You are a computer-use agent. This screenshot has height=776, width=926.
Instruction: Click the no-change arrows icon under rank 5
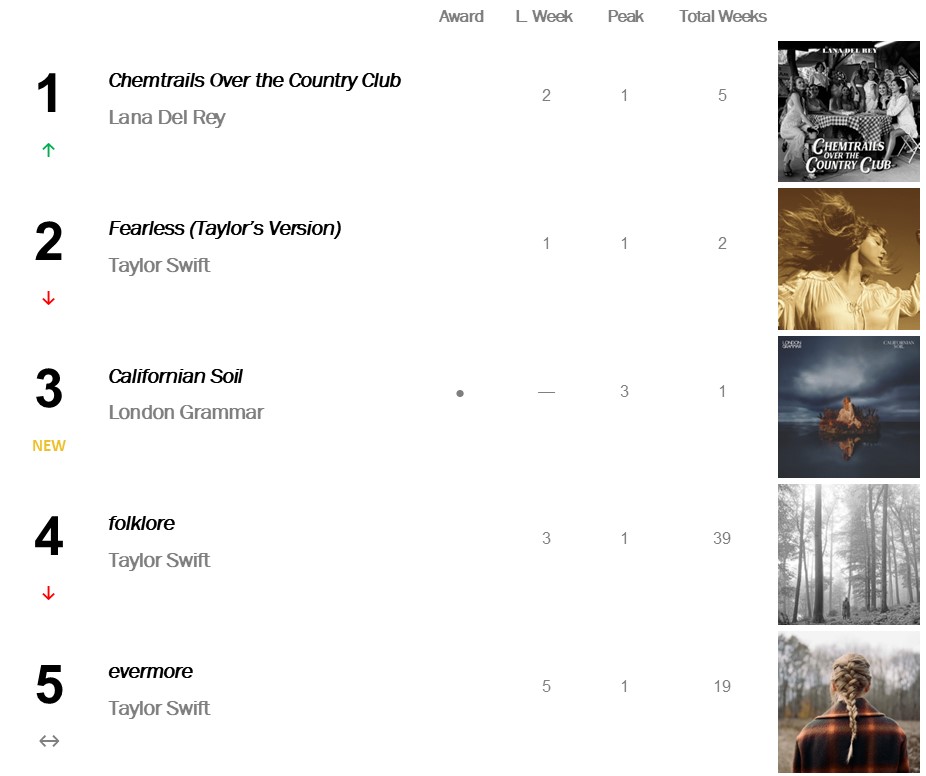[49, 741]
